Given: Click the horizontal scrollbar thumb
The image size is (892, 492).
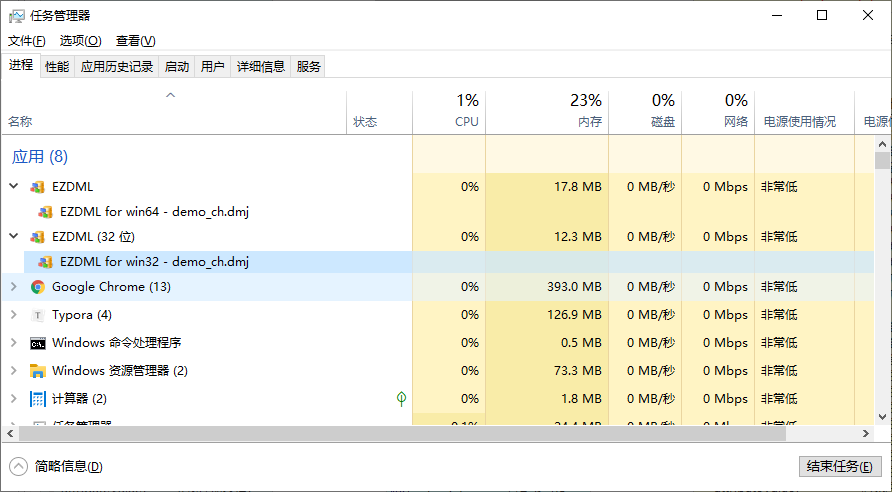Looking at the screenshot, I should point(402,433).
